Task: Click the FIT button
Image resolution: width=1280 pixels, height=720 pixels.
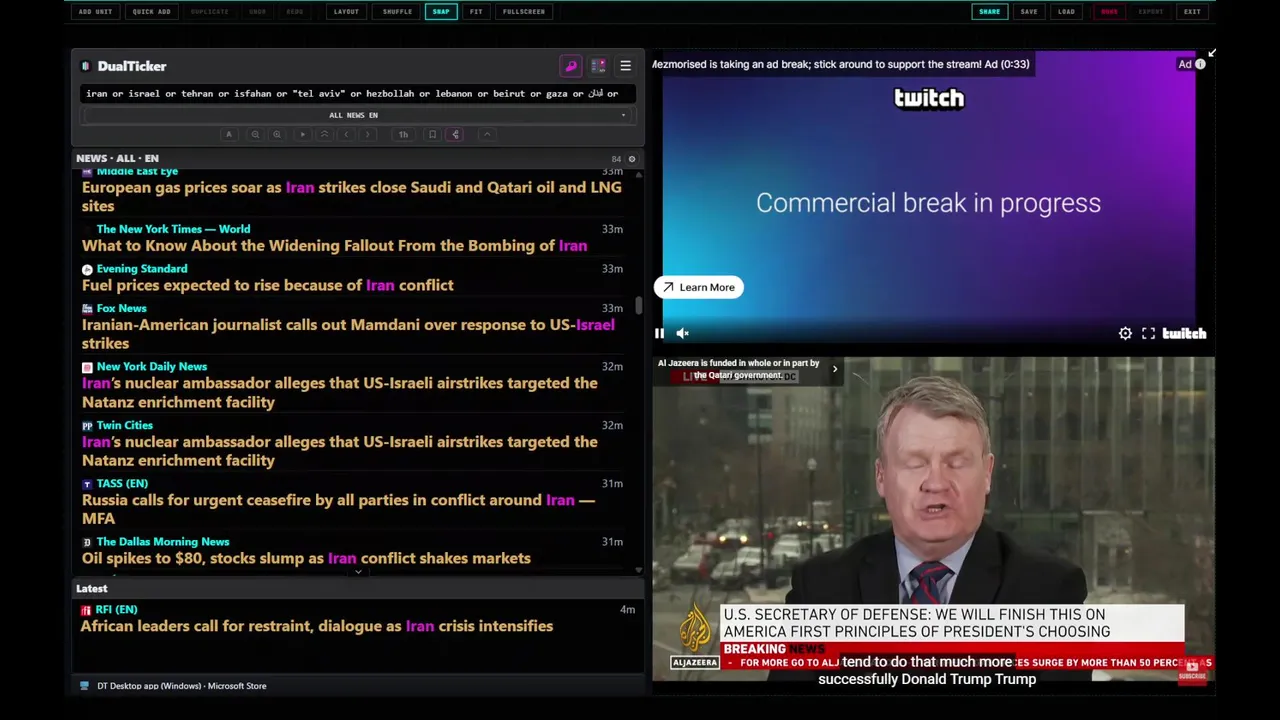Action: coord(476,12)
